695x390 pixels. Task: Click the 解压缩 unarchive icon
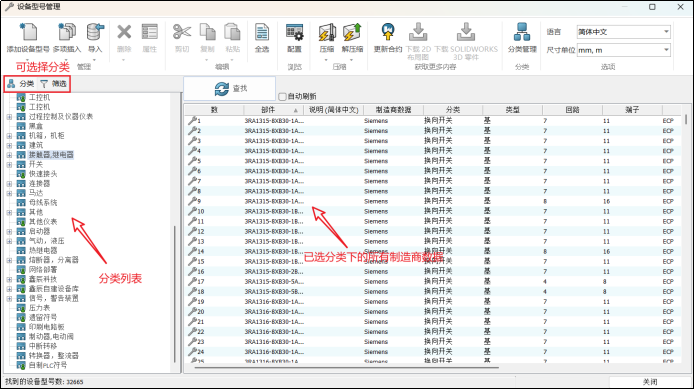point(352,32)
